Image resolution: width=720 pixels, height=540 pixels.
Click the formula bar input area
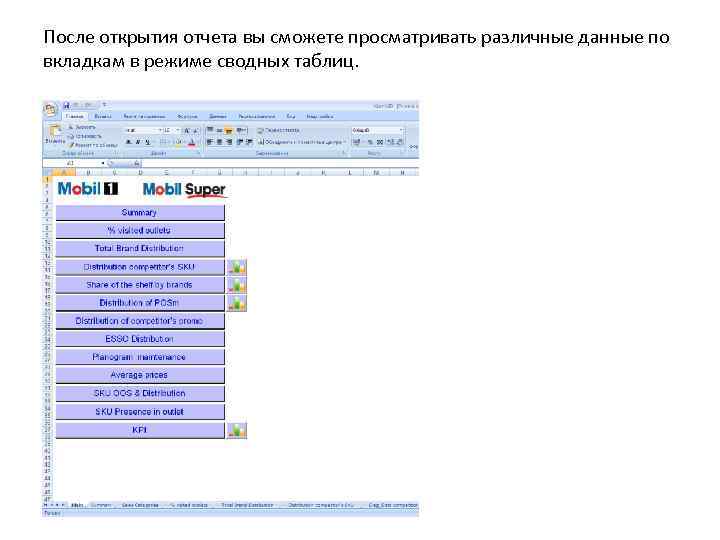[x=280, y=163]
